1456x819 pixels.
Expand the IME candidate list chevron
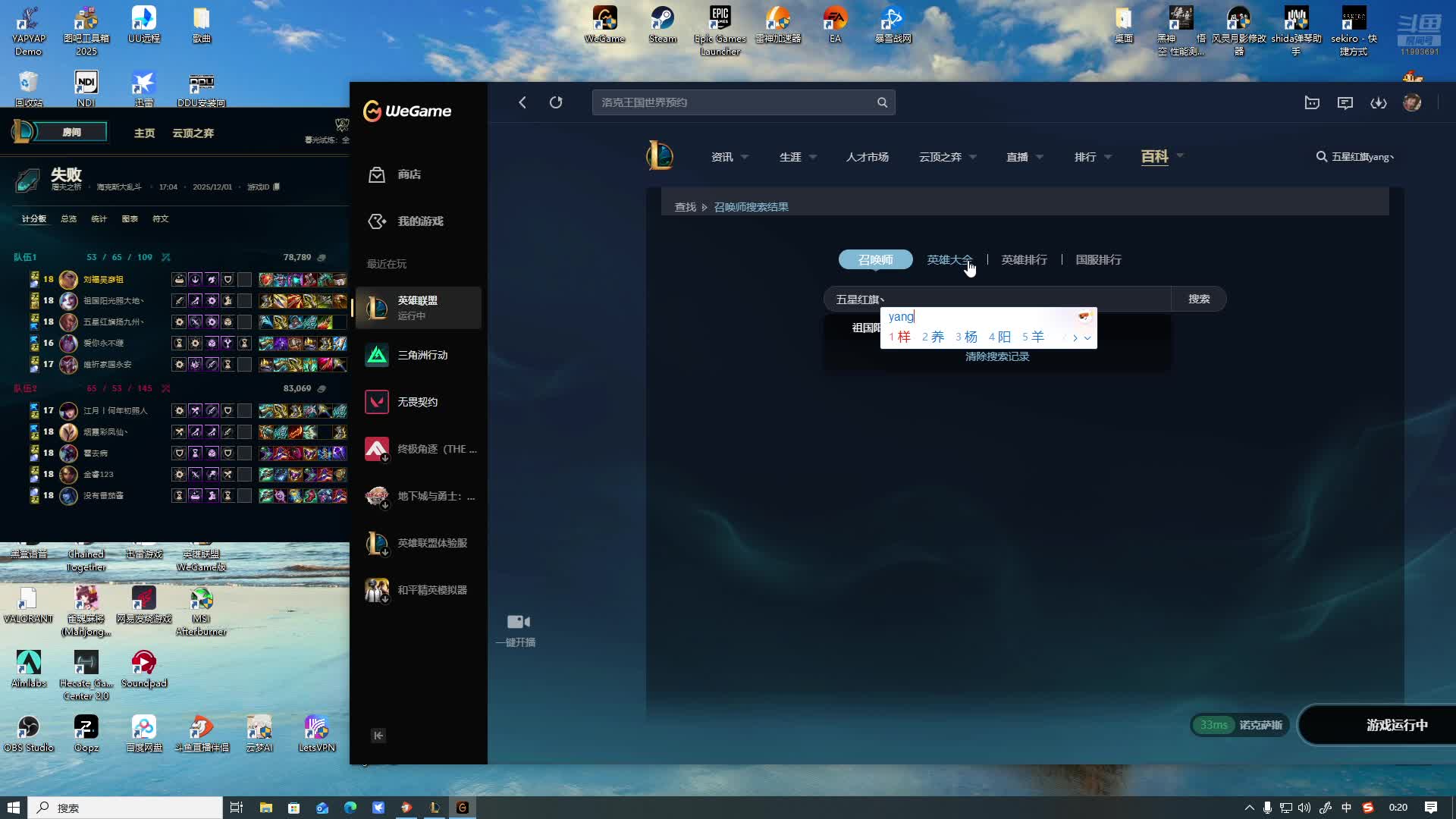(x=1087, y=338)
